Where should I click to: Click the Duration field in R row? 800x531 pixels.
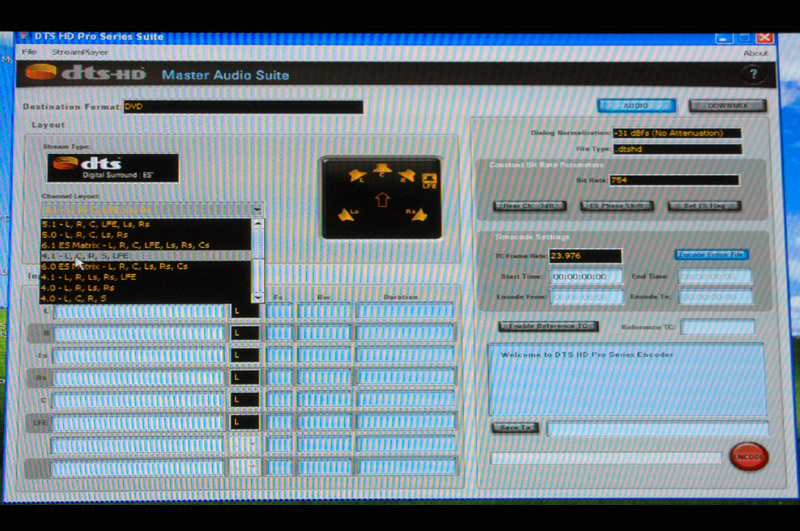(x=405, y=333)
